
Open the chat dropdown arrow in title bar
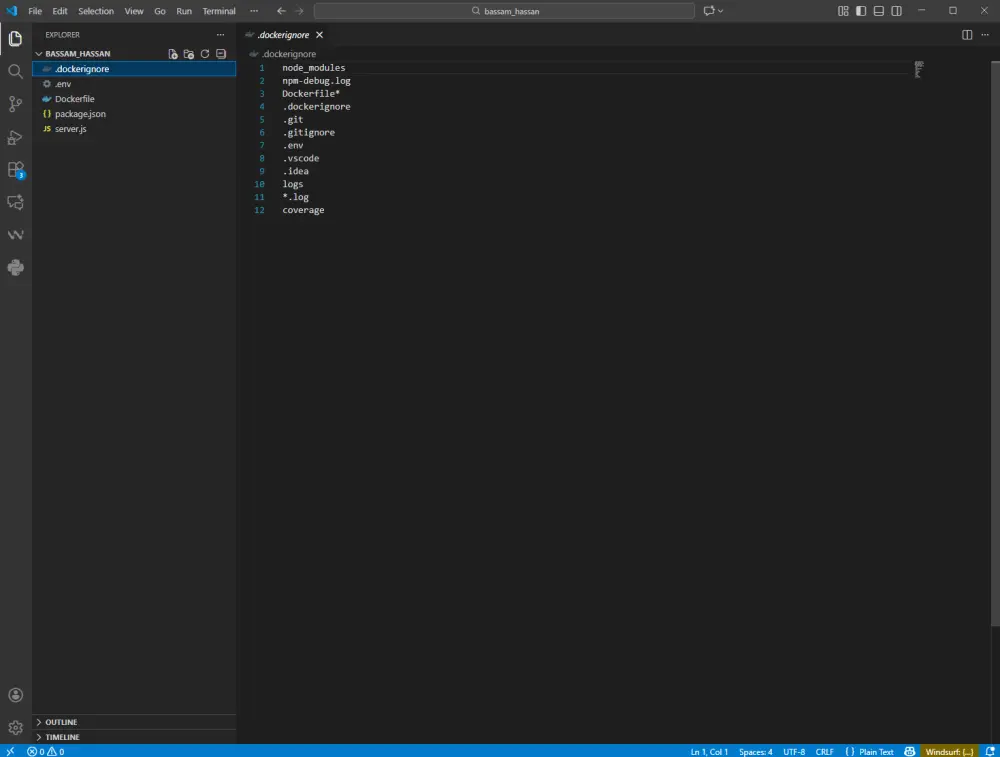[721, 11]
